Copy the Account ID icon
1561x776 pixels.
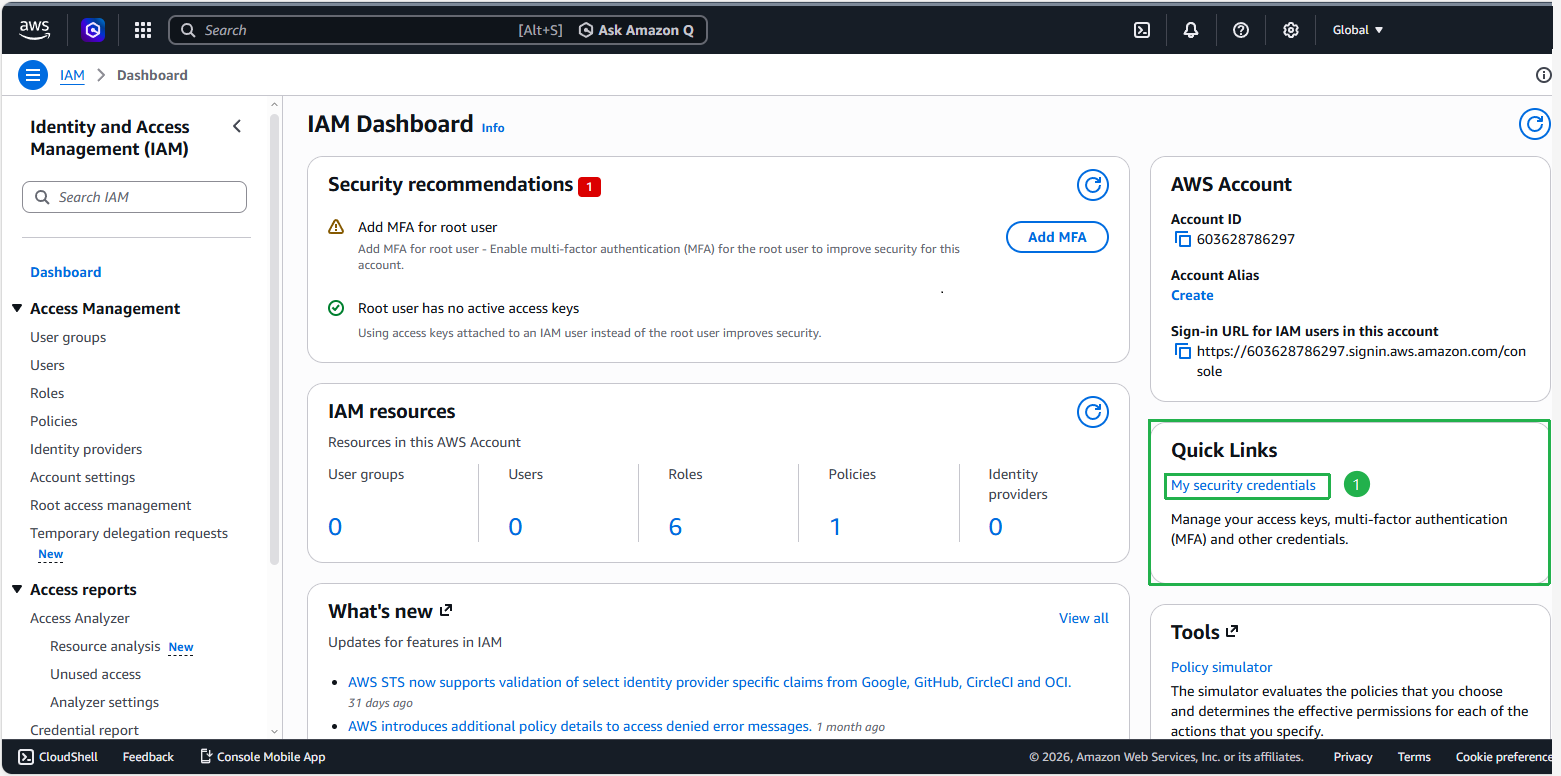1183,239
